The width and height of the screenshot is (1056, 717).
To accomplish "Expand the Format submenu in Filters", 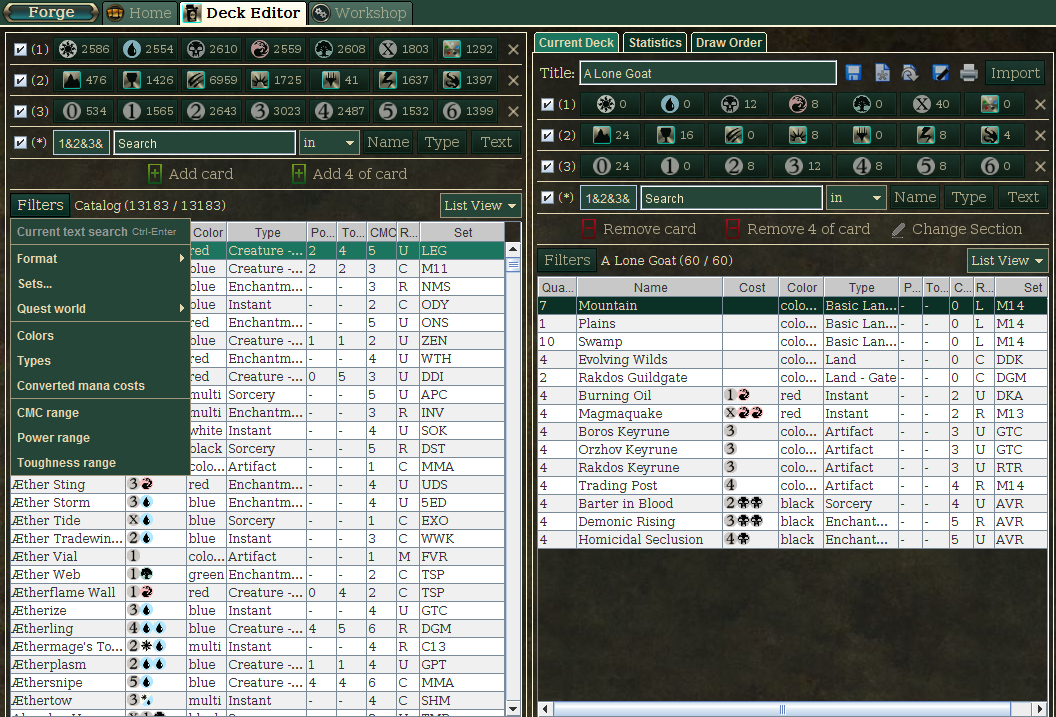I will [100, 259].
